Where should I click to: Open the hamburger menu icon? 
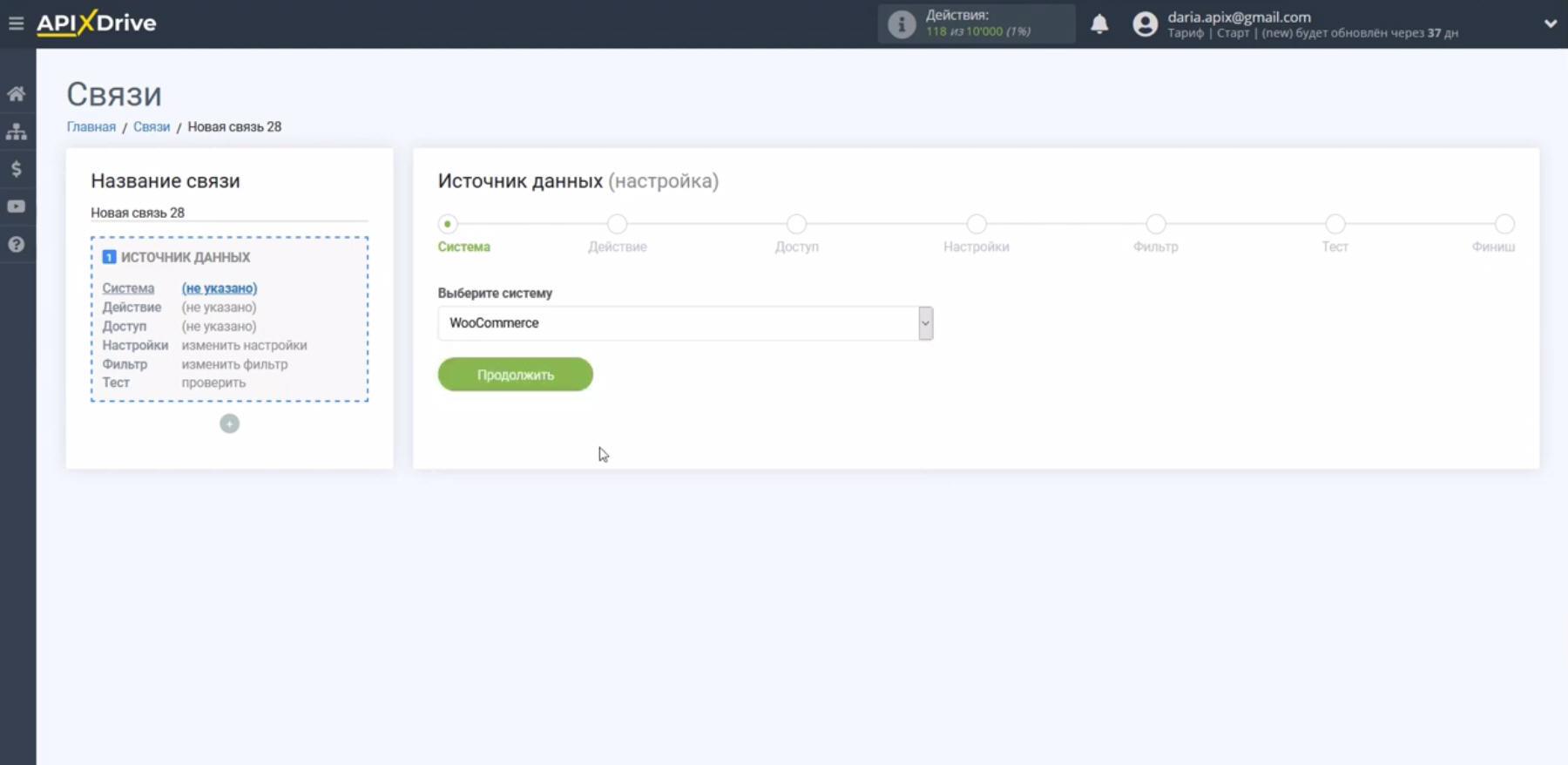point(16,24)
